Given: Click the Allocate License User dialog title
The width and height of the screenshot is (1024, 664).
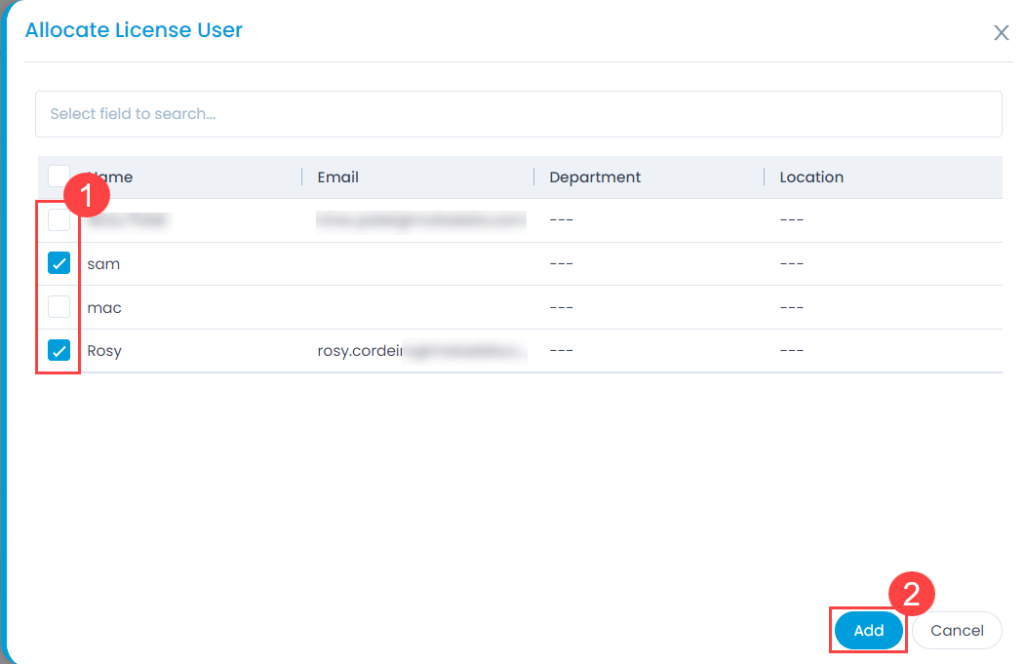Looking at the screenshot, I should click(133, 30).
